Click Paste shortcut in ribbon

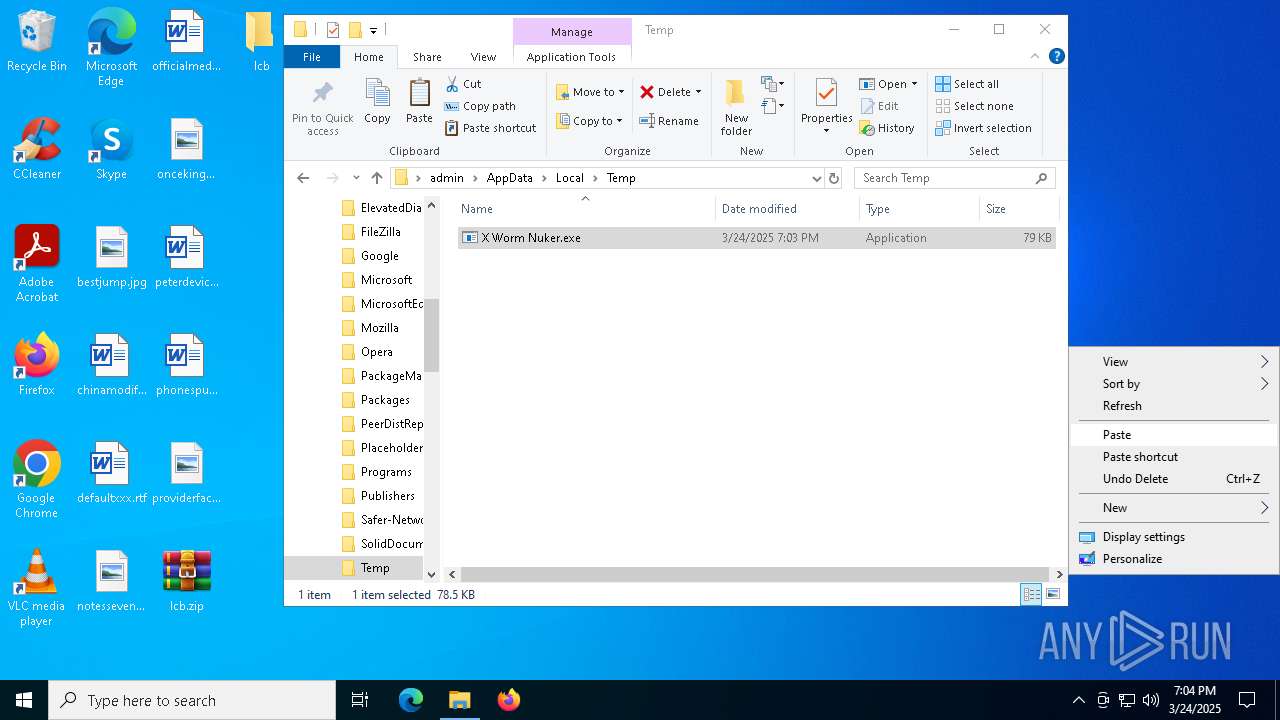tap(490, 128)
